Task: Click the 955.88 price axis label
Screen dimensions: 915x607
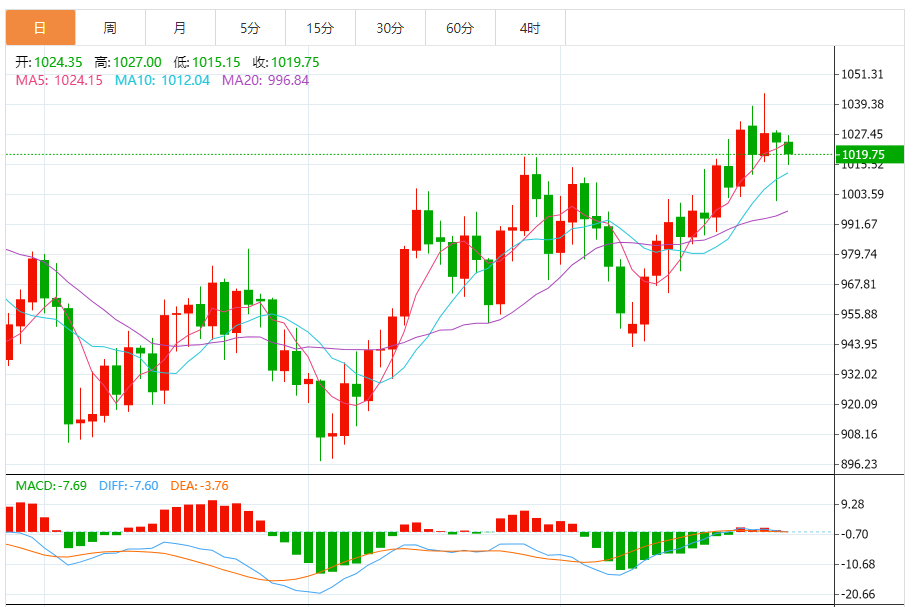Action: [x=859, y=315]
